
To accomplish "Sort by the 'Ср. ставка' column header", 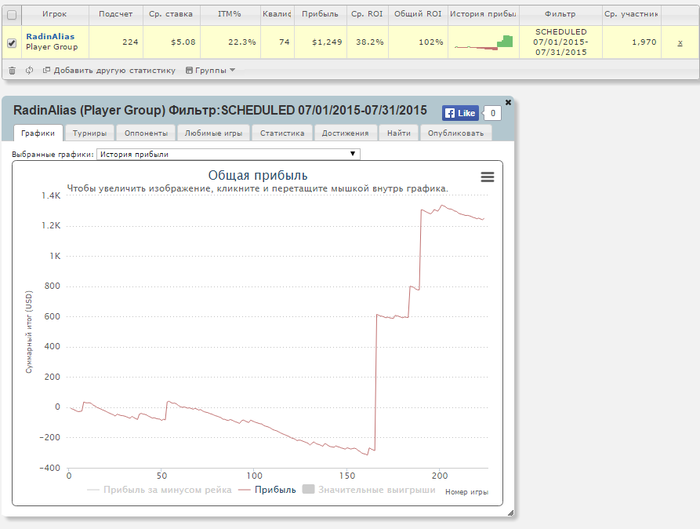I will pos(171,14).
